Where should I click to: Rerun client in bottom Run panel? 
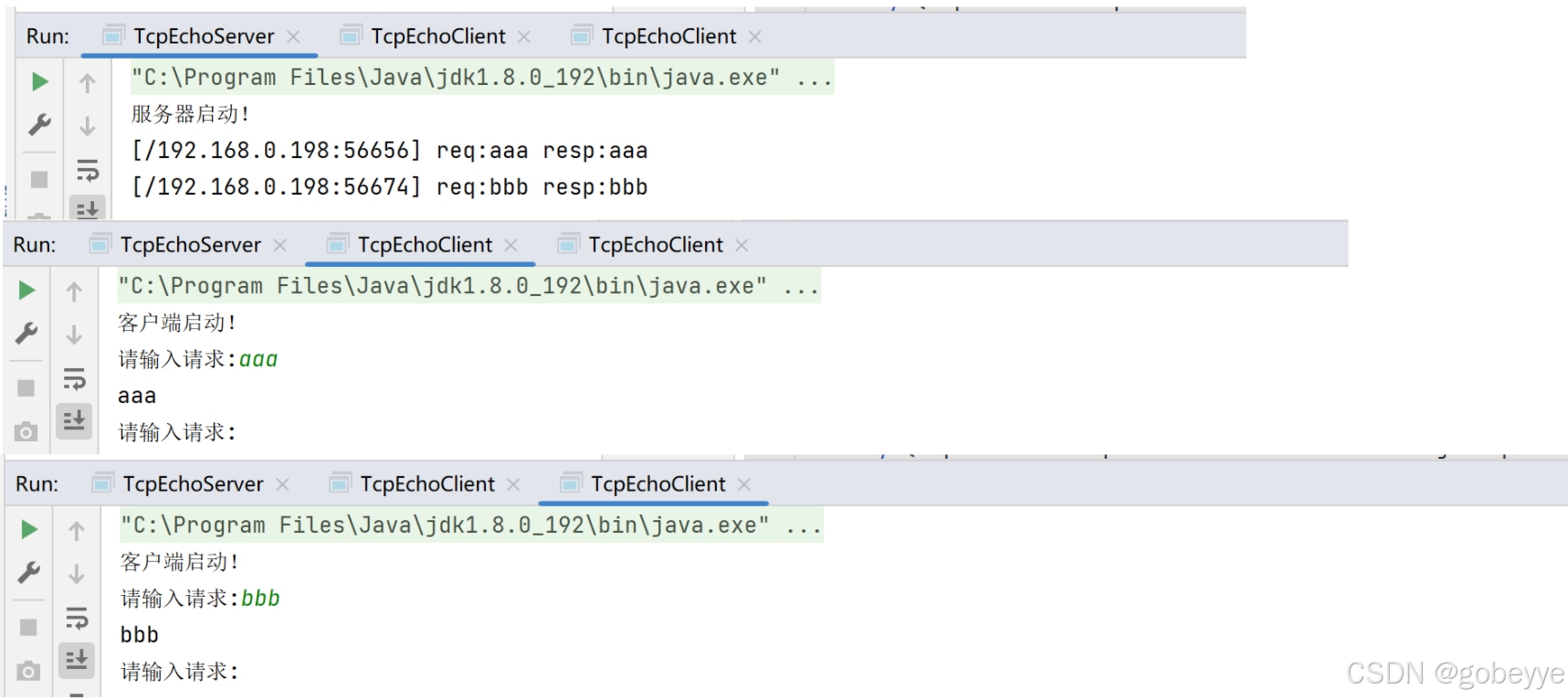click(x=29, y=529)
